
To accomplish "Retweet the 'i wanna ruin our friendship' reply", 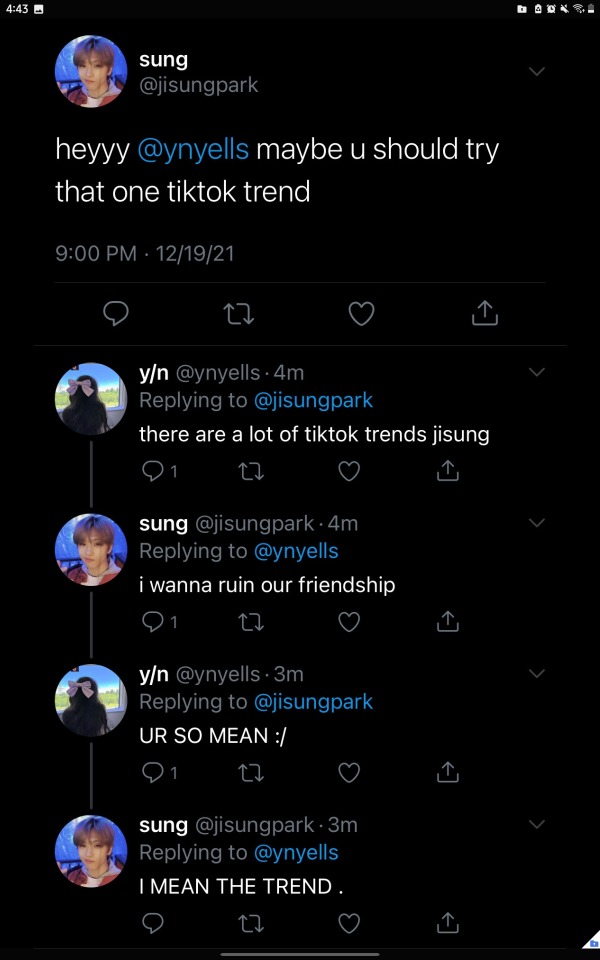I will (x=251, y=621).
